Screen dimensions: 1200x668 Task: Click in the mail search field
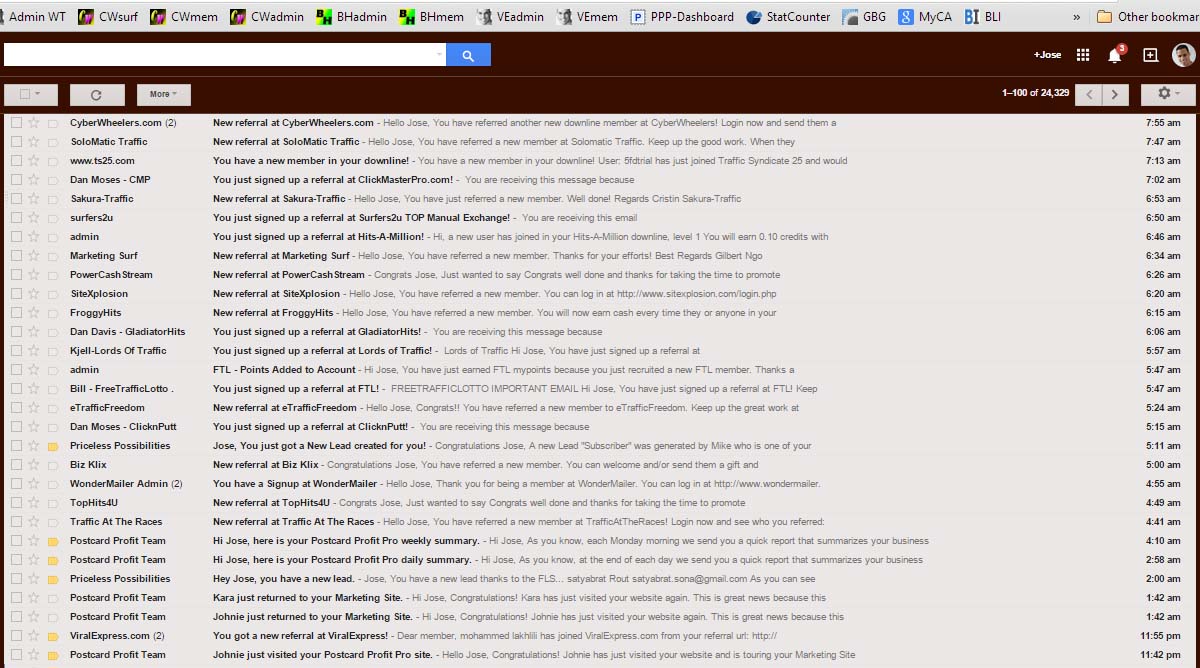tap(220, 55)
